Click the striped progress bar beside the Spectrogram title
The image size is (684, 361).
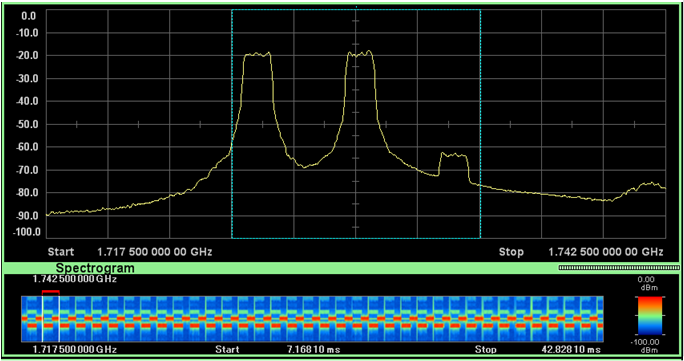pyautogui.click(x=619, y=268)
